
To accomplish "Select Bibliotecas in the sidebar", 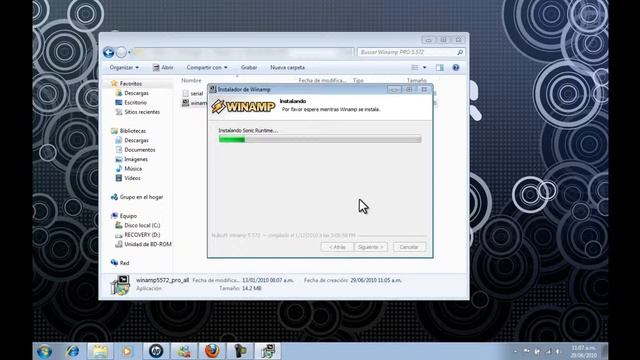I will point(132,131).
